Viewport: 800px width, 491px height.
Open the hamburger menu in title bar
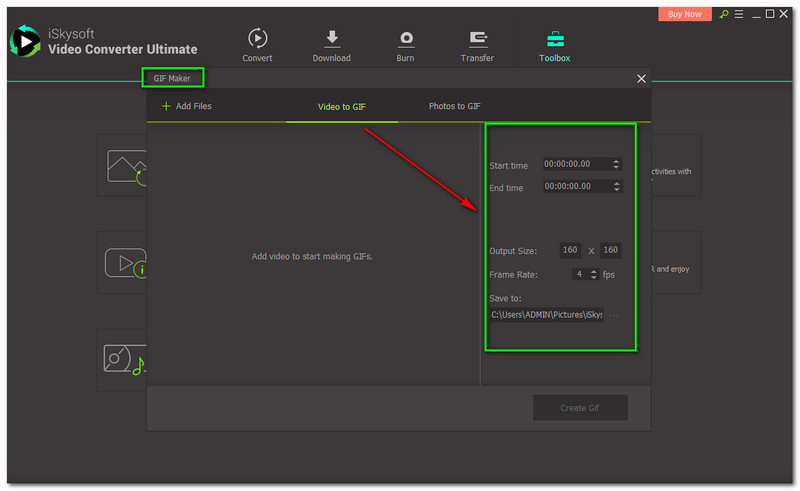click(x=739, y=14)
